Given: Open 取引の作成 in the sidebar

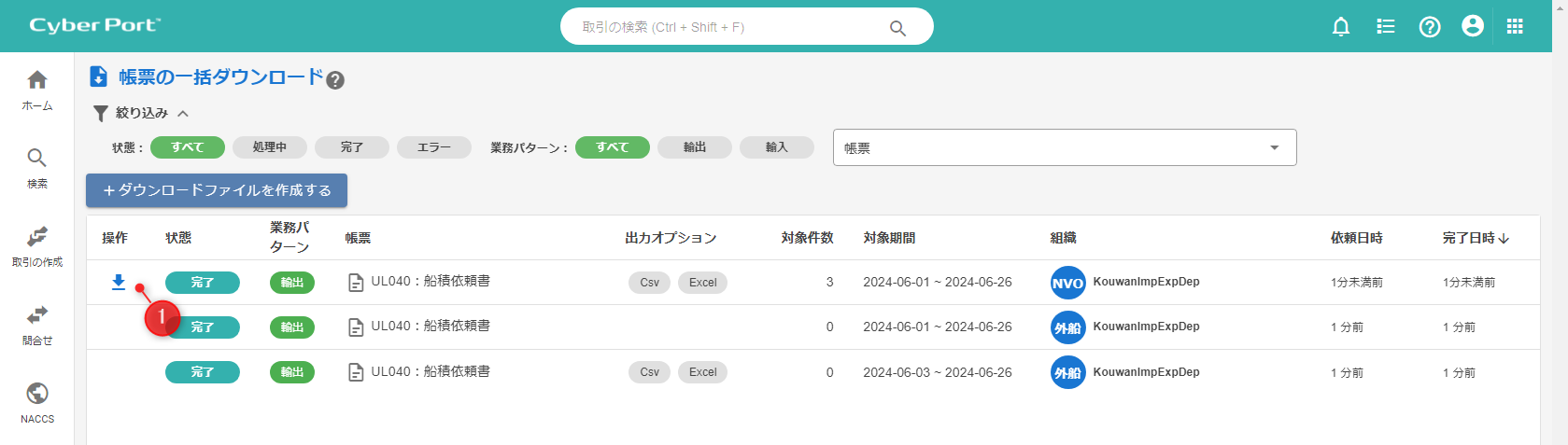Looking at the screenshot, I should click(x=37, y=247).
